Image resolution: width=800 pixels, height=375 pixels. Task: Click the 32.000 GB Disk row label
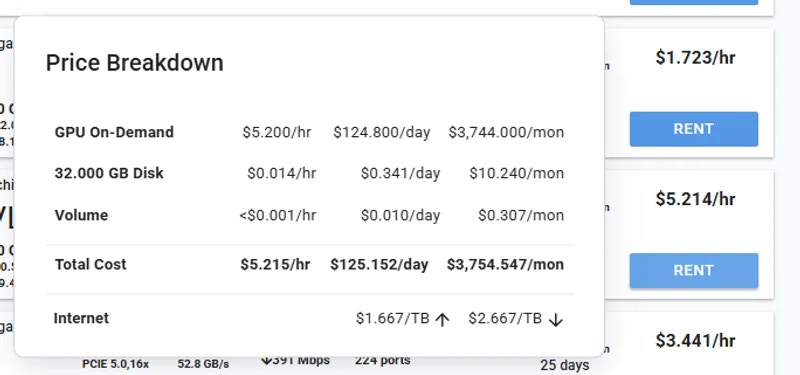(x=109, y=173)
